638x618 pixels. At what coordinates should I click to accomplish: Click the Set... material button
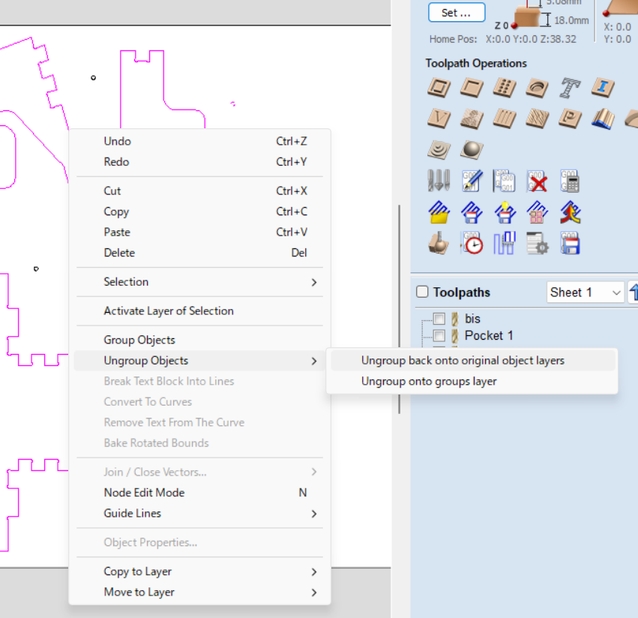(x=457, y=13)
